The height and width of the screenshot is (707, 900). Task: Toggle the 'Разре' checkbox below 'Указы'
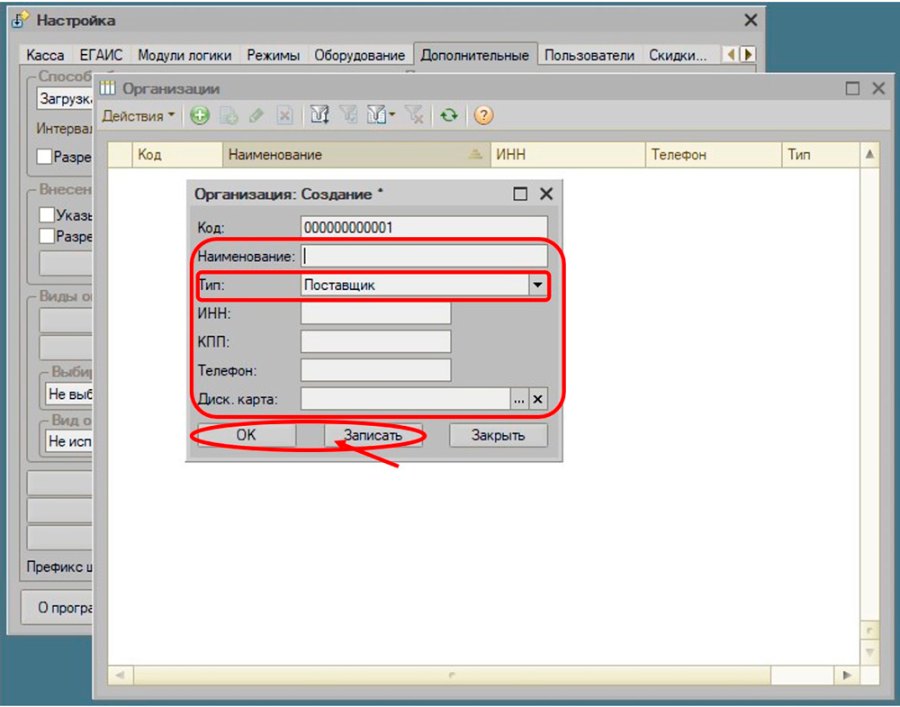[x=47, y=236]
